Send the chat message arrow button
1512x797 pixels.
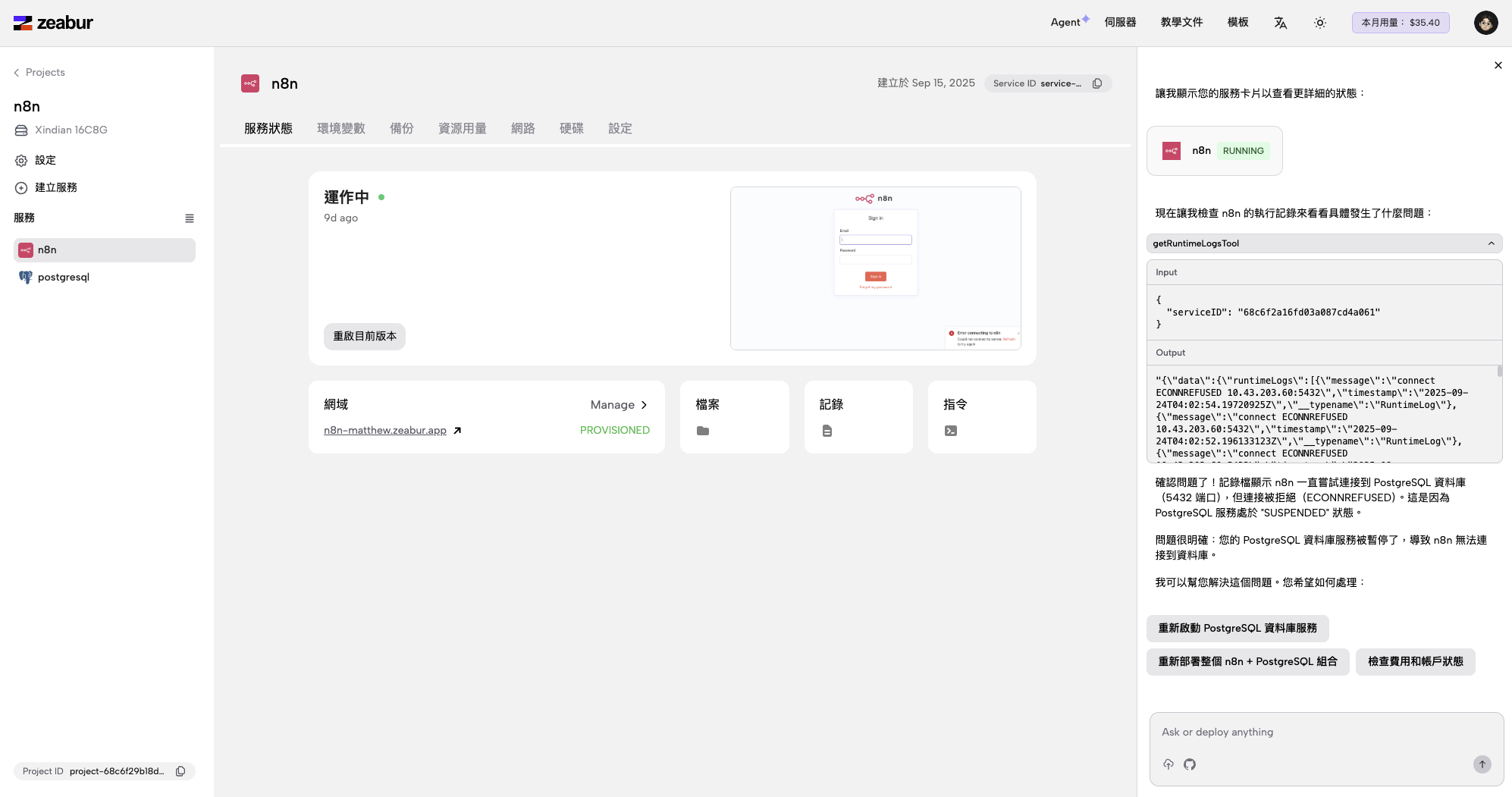click(x=1482, y=764)
